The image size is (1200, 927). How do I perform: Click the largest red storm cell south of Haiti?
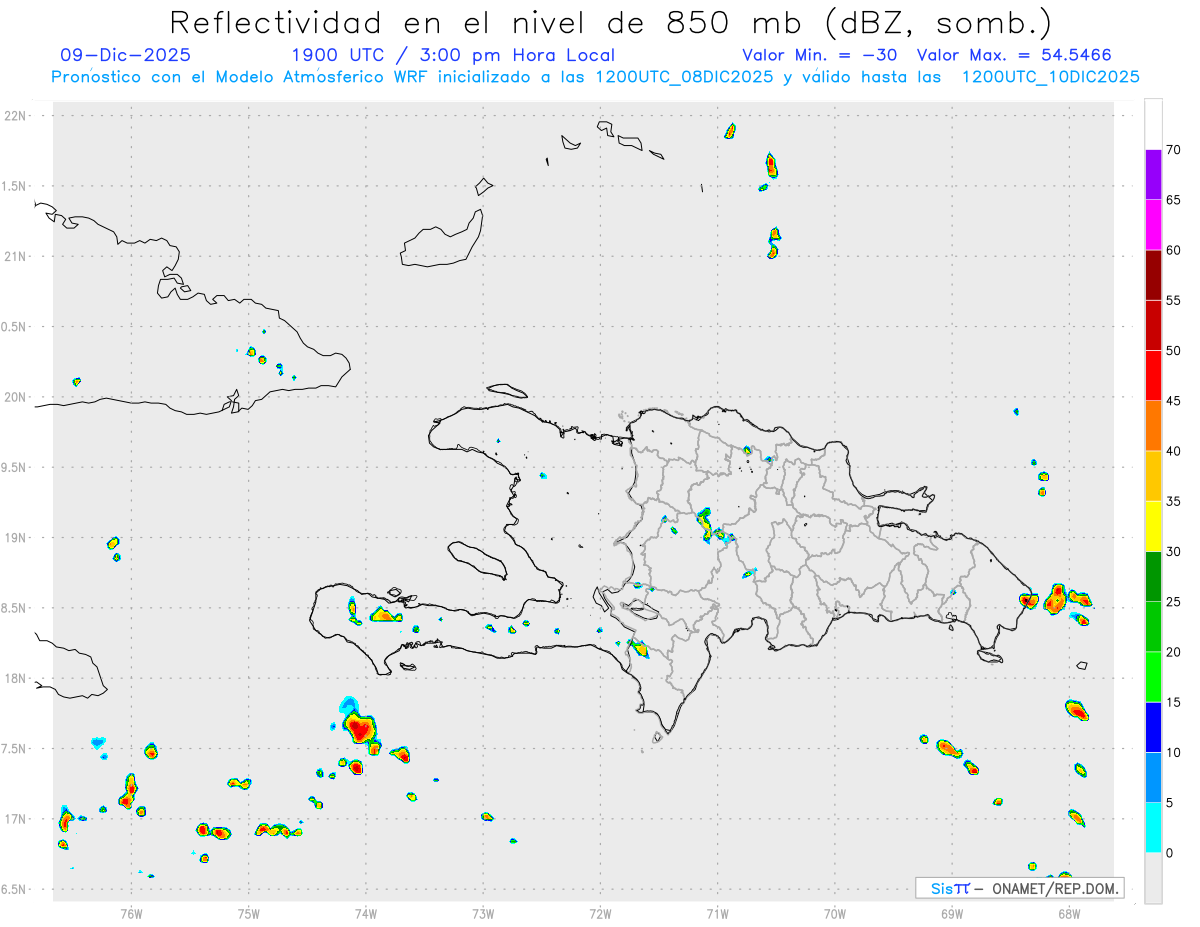(x=358, y=727)
